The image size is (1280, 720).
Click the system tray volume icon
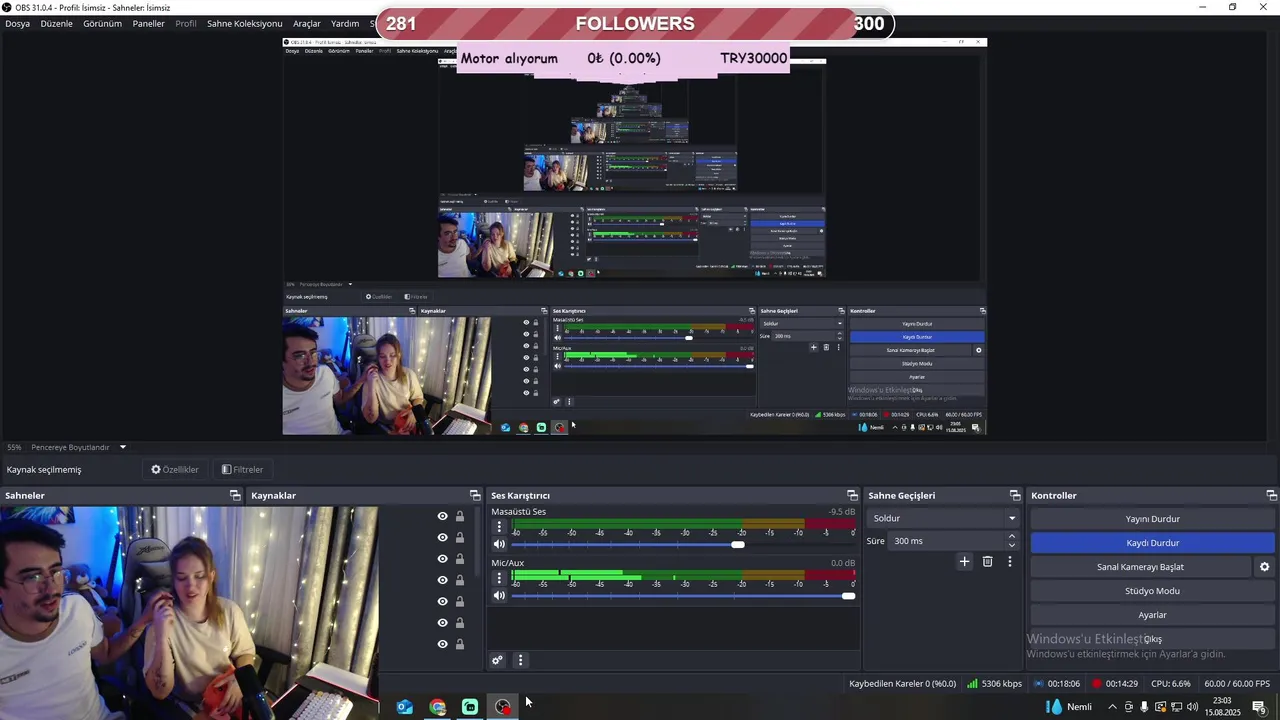[x=1192, y=707]
